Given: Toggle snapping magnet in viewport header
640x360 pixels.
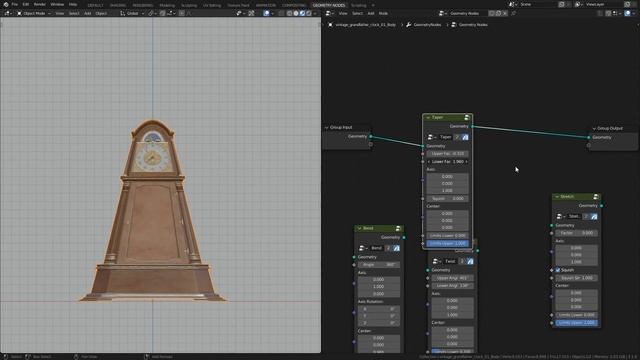Looking at the screenshot, I should tap(162, 13).
